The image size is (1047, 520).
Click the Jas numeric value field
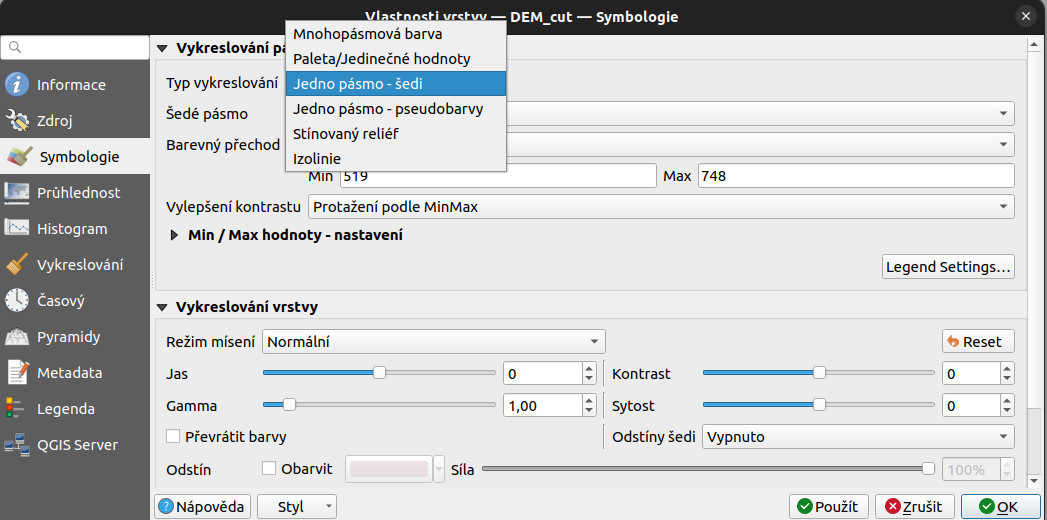[x=542, y=373]
